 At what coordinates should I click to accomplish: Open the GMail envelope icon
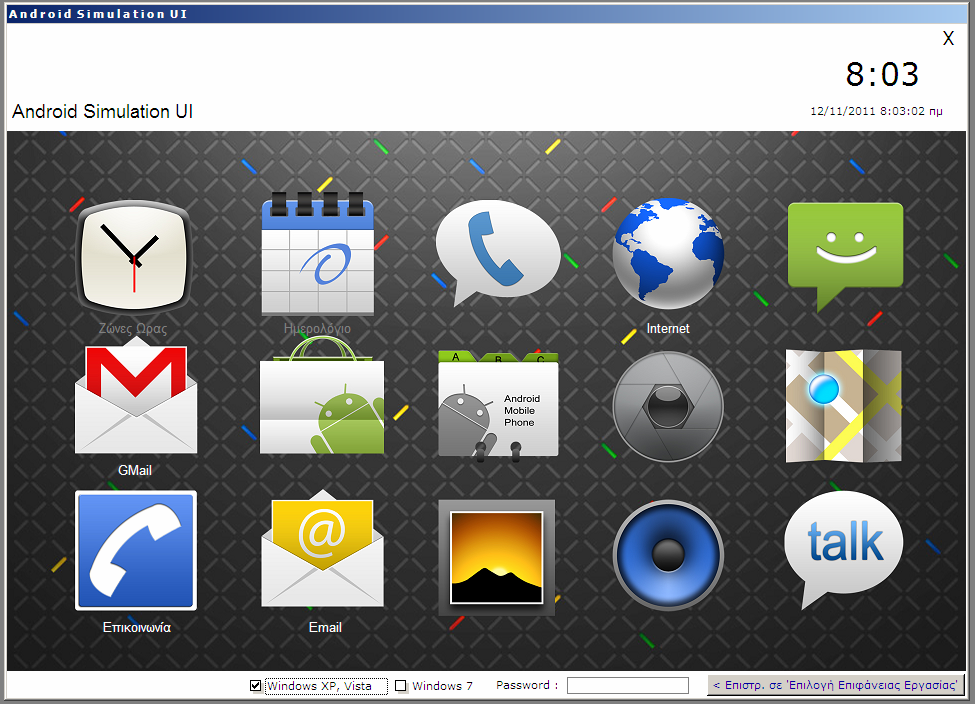[x=136, y=398]
